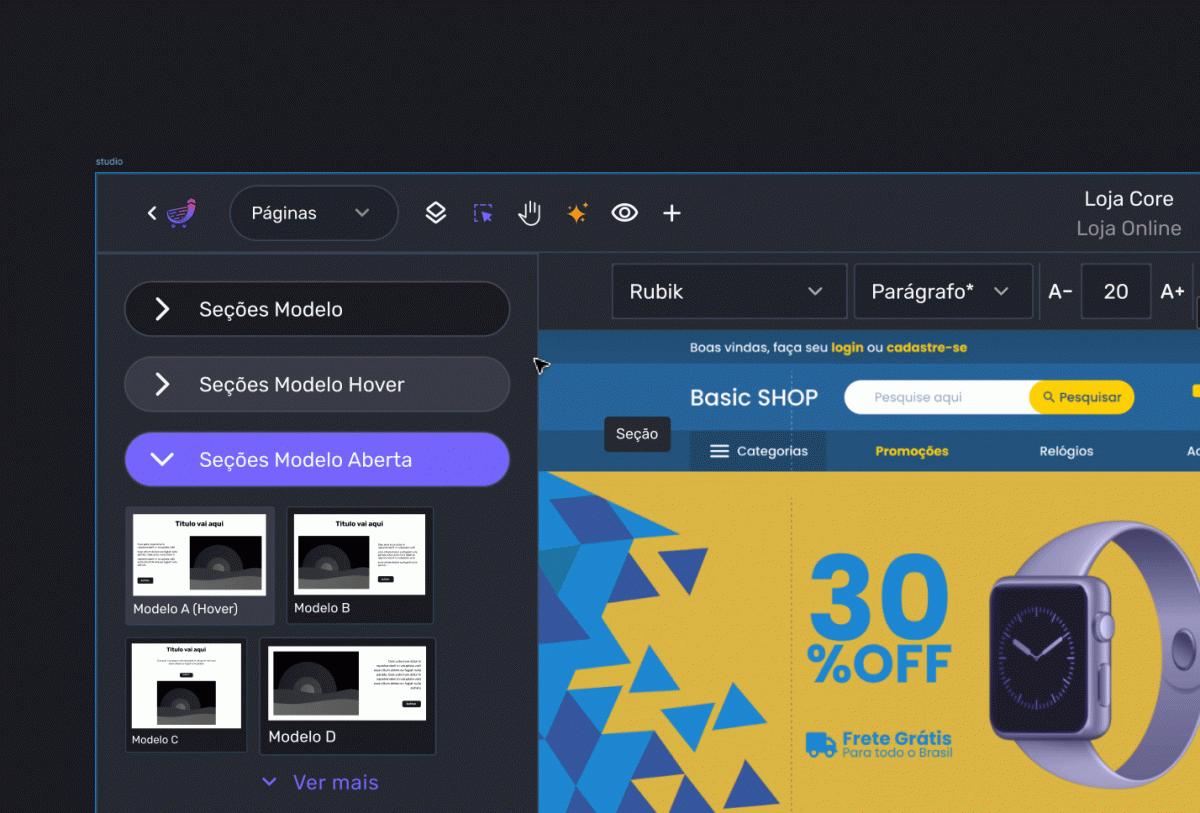Open the layers panel icon

coord(435,213)
